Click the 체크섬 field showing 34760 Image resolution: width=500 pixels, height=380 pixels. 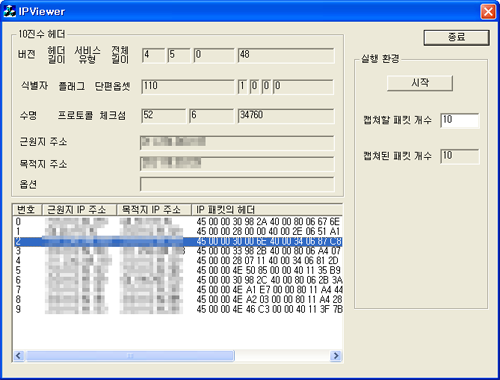(x=286, y=116)
